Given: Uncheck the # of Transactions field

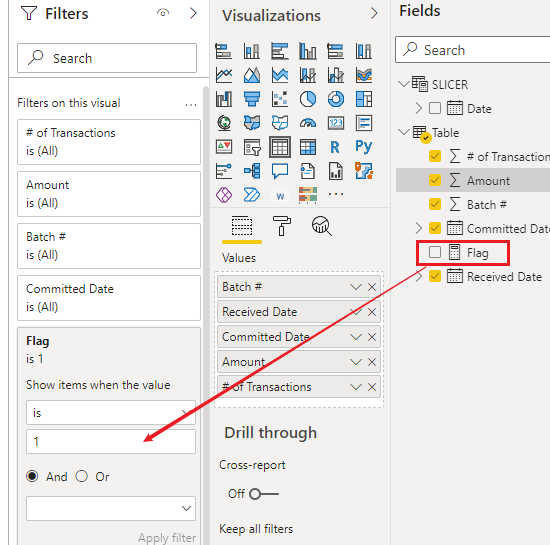Looking at the screenshot, I should point(435,156).
